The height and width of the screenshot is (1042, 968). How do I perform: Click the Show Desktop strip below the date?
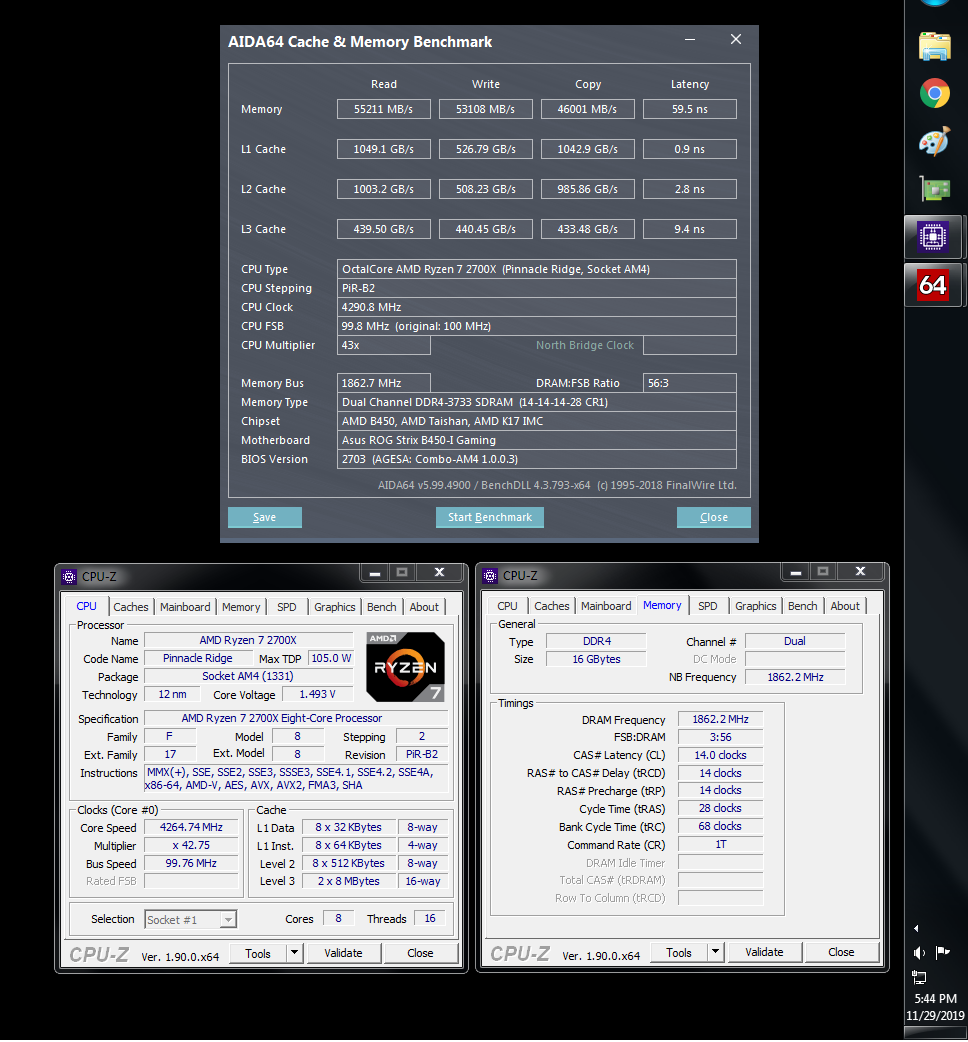point(935,1033)
